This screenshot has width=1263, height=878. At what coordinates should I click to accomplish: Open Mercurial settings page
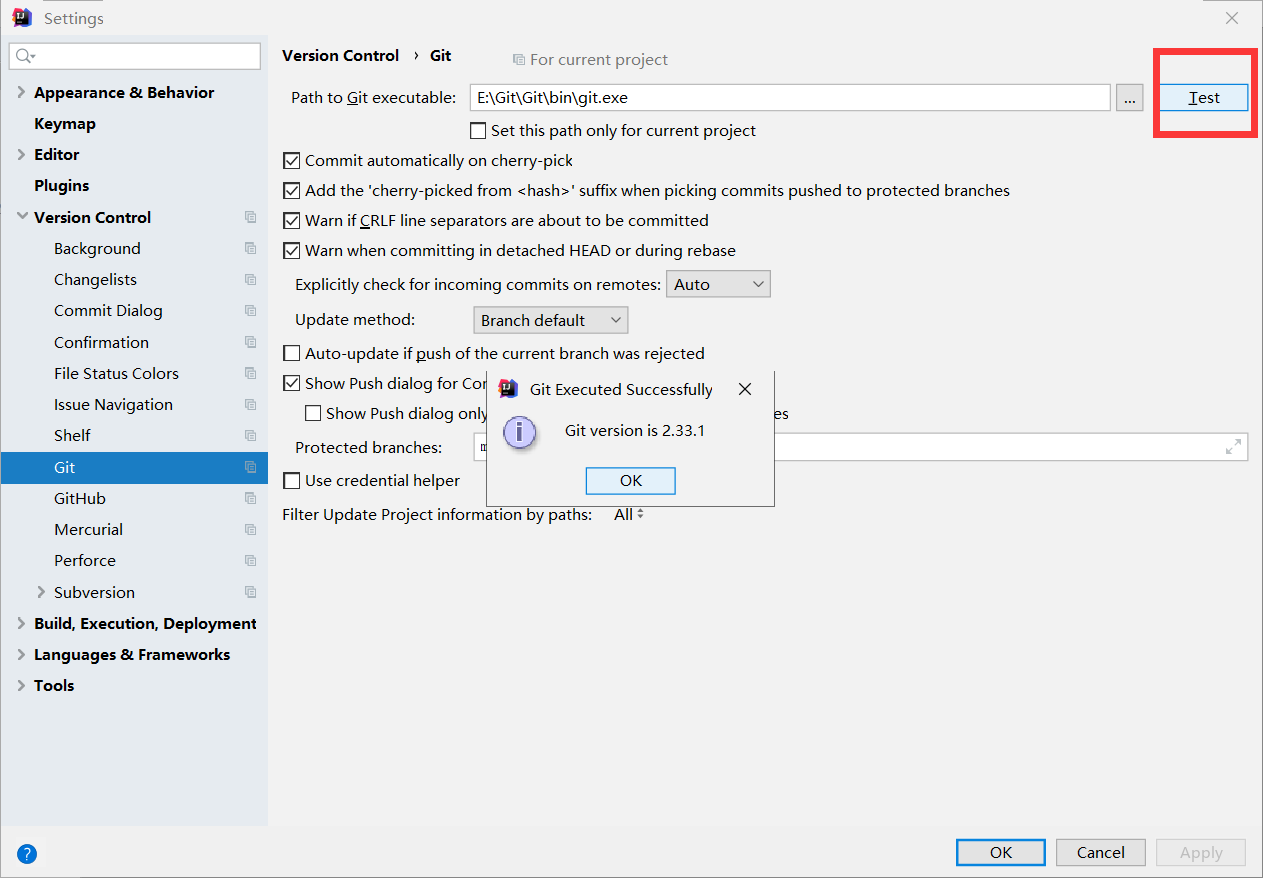point(88,530)
